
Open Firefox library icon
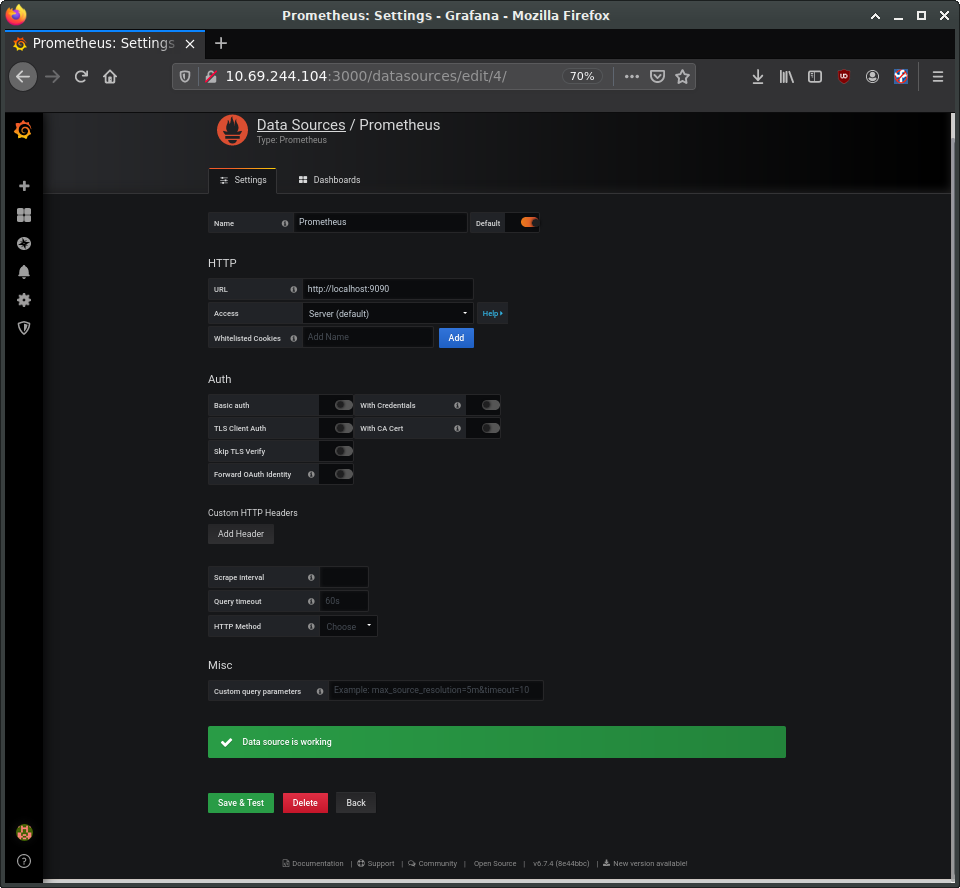[786, 77]
